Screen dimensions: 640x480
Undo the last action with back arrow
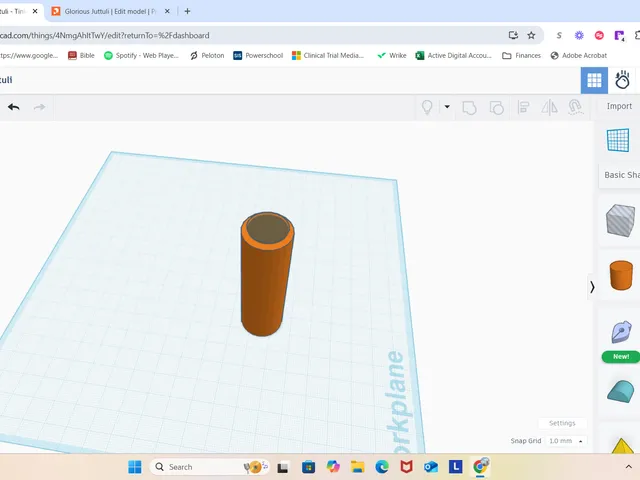13,107
